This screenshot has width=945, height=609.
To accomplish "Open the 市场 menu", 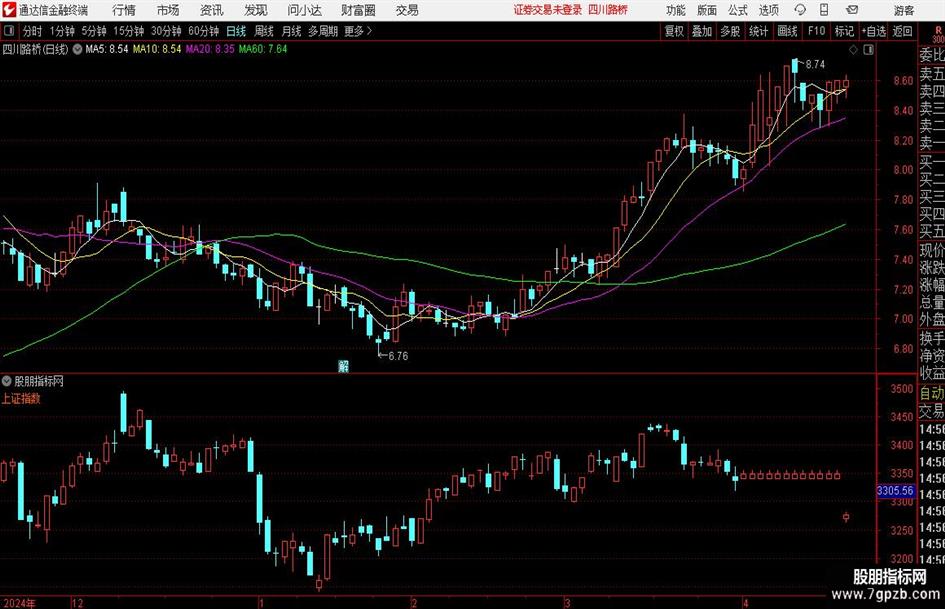I will 168,10.
